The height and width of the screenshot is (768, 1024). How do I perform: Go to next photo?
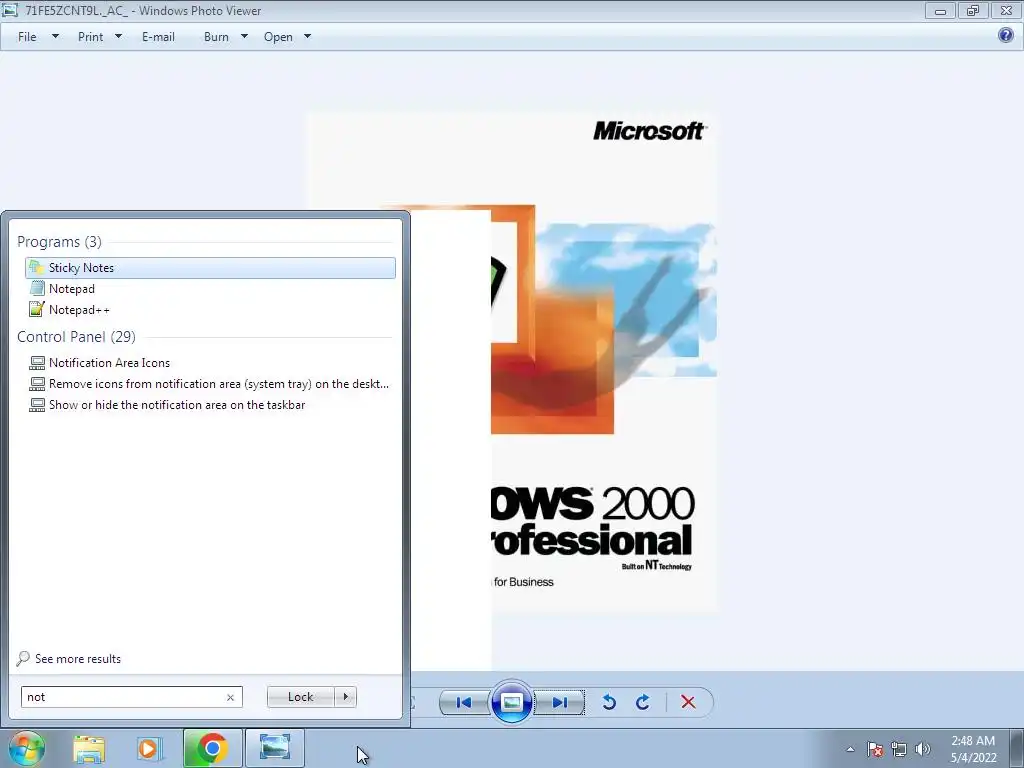pos(560,703)
